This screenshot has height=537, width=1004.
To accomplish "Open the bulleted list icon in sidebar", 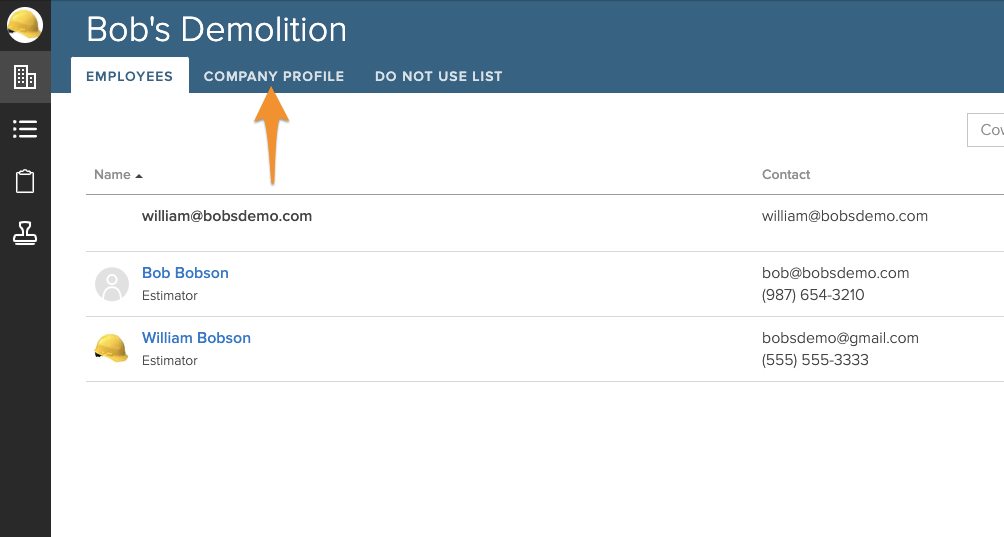I will pos(25,129).
